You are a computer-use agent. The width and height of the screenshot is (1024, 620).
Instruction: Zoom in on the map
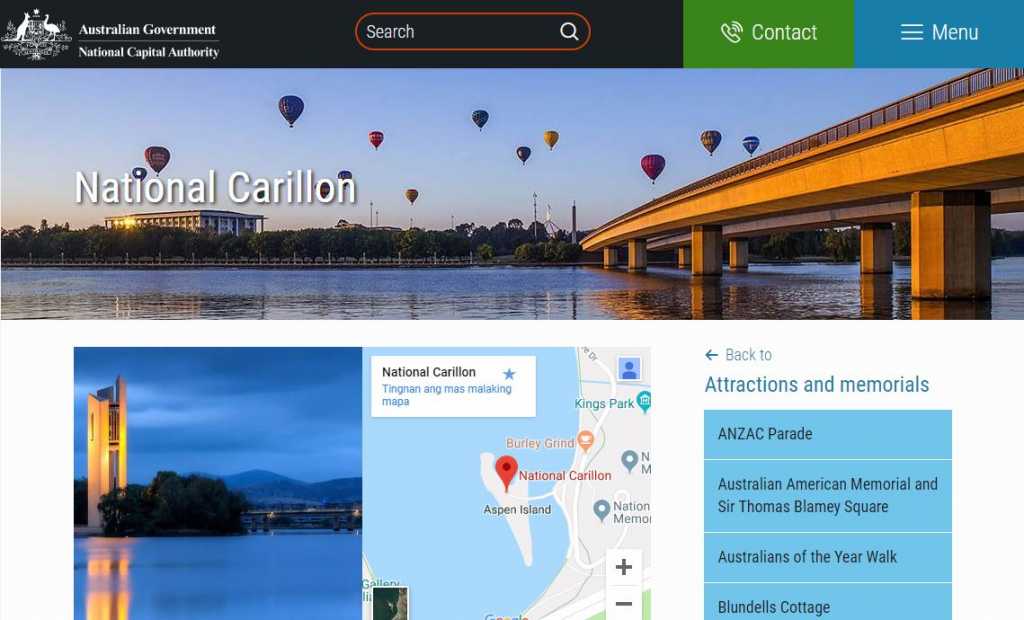click(x=624, y=567)
